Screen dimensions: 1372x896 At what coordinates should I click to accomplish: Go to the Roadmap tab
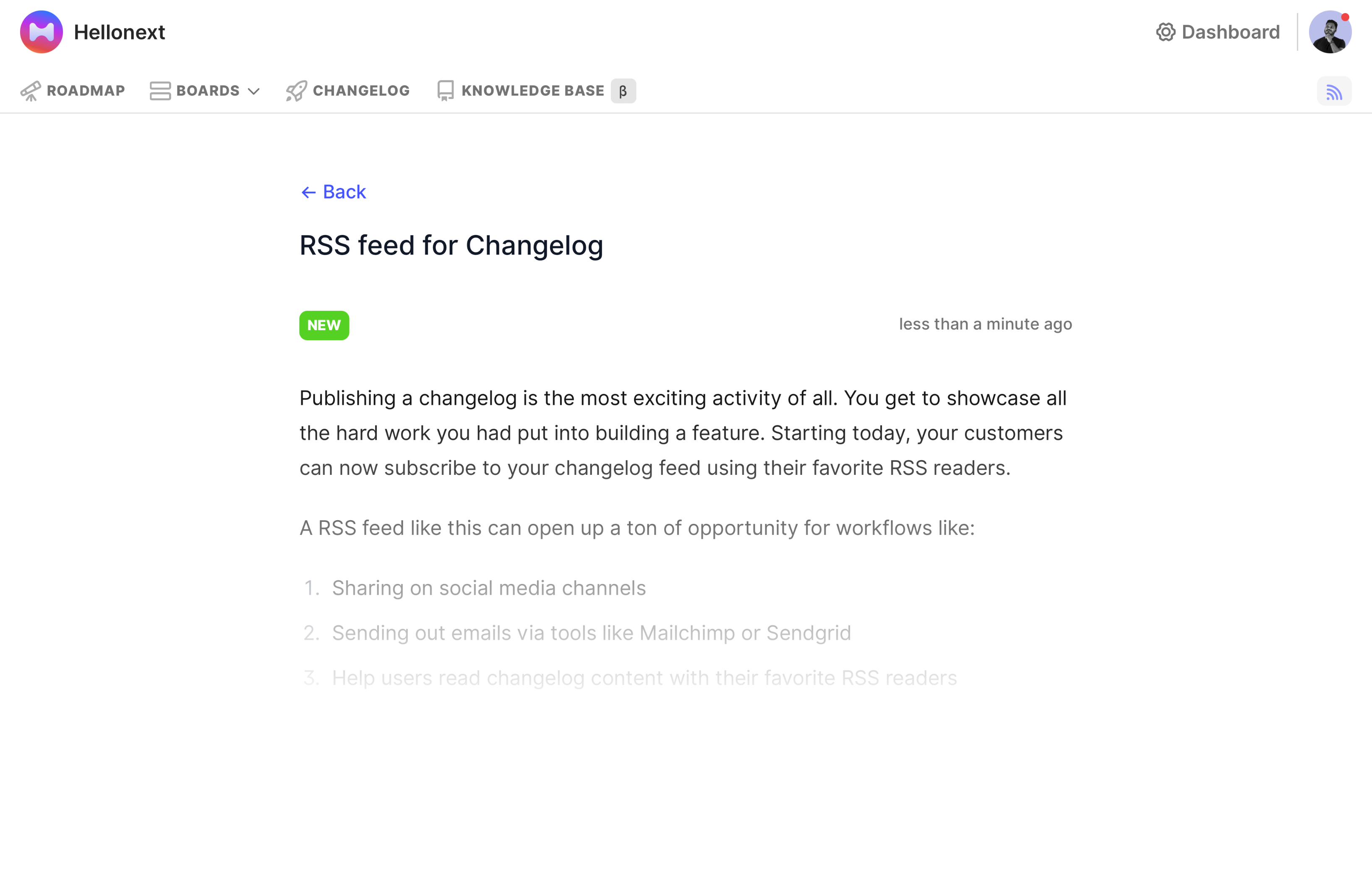click(85, 91)
